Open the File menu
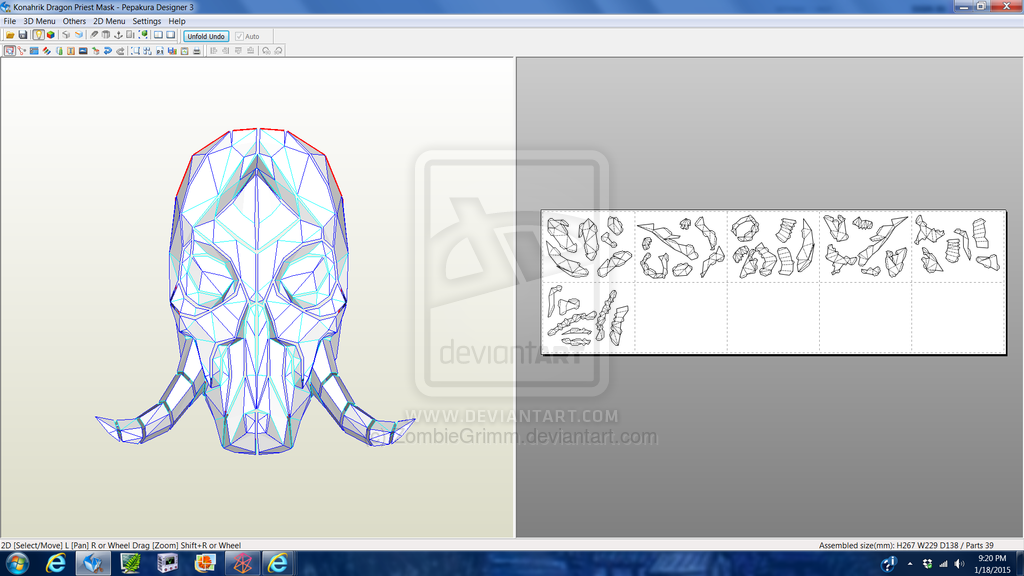The image size is (1024, 576). (10, 21)
